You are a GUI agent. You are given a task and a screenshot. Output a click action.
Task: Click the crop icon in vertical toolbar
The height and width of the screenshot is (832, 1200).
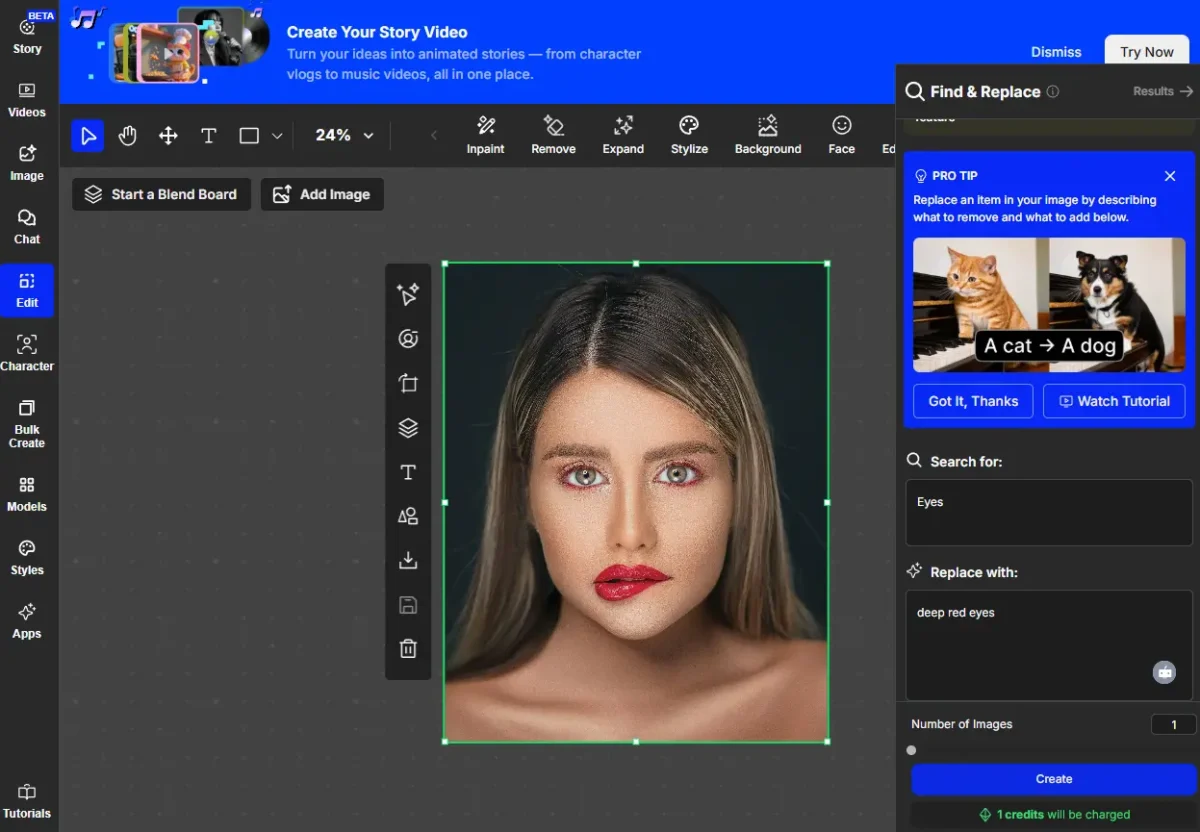[x=408, y=383]
